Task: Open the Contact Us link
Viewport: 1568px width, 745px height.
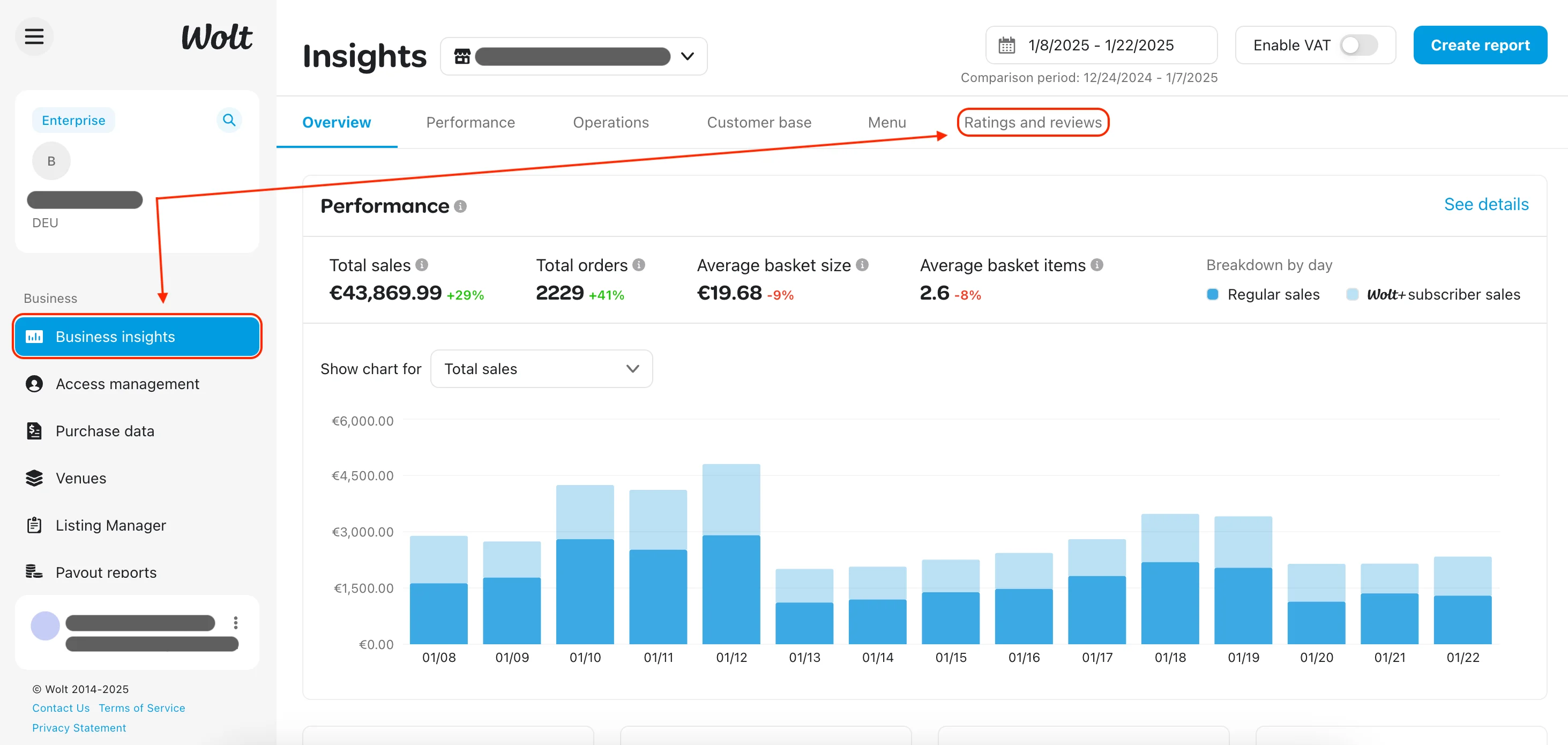Action: tap(61, 709)
